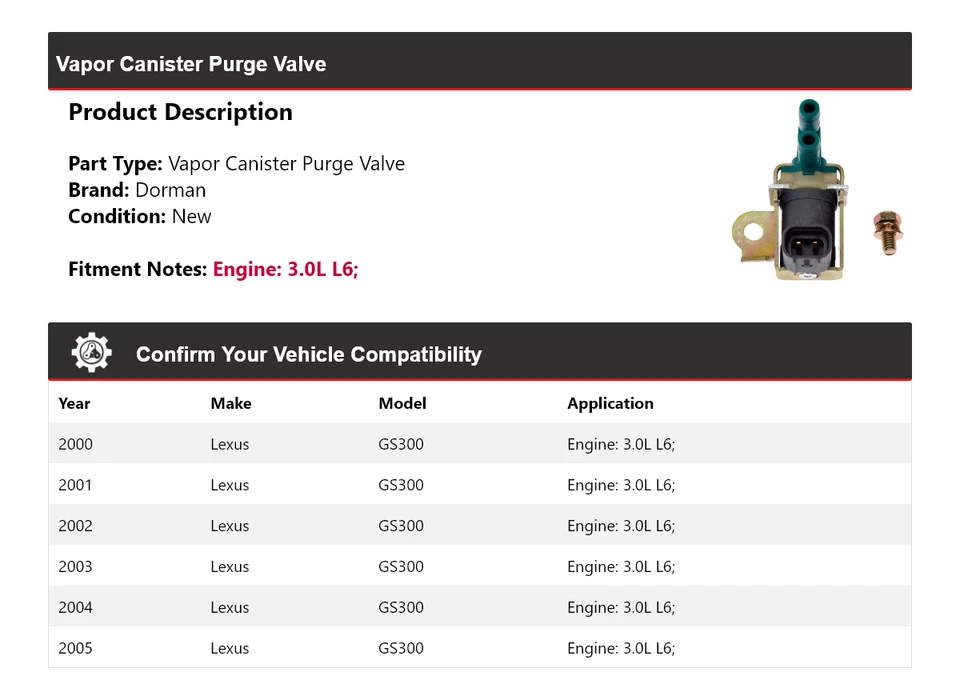960x700 pixels.
Task: Click the Vapor Canister Purge Valve header
Action: (191, 64)
